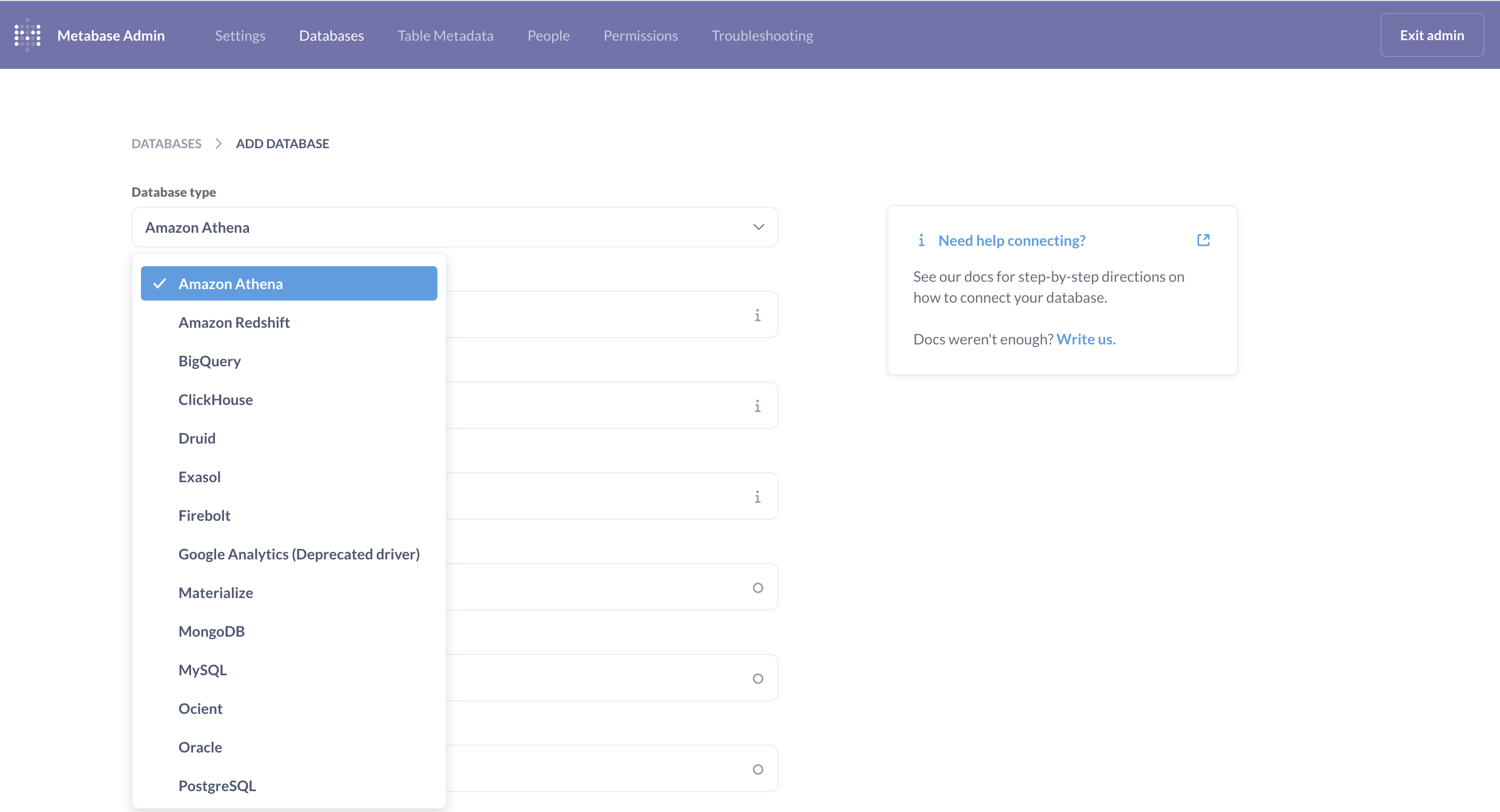1500x812 pixels.
Task: Choose Amazon Athena from the list
Action: tap(289, 283)
